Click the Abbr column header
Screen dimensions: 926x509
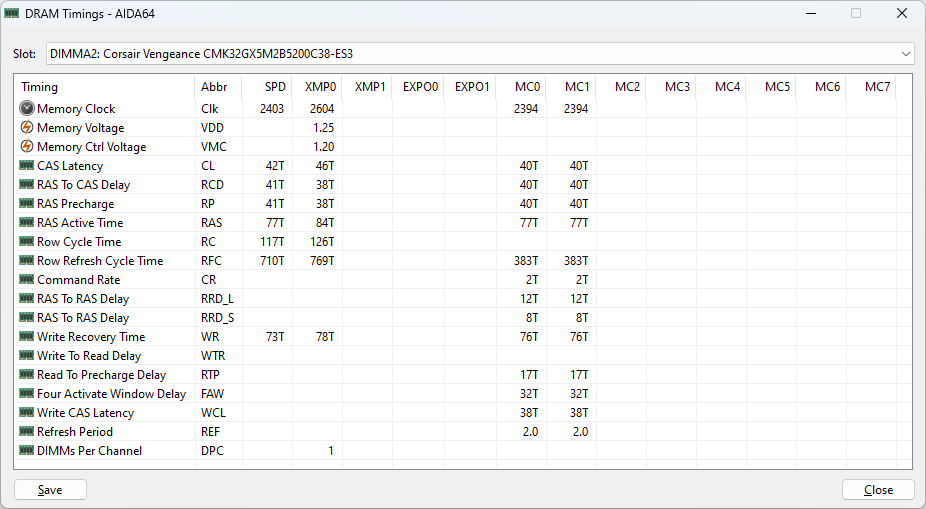(x=214, y=87)
